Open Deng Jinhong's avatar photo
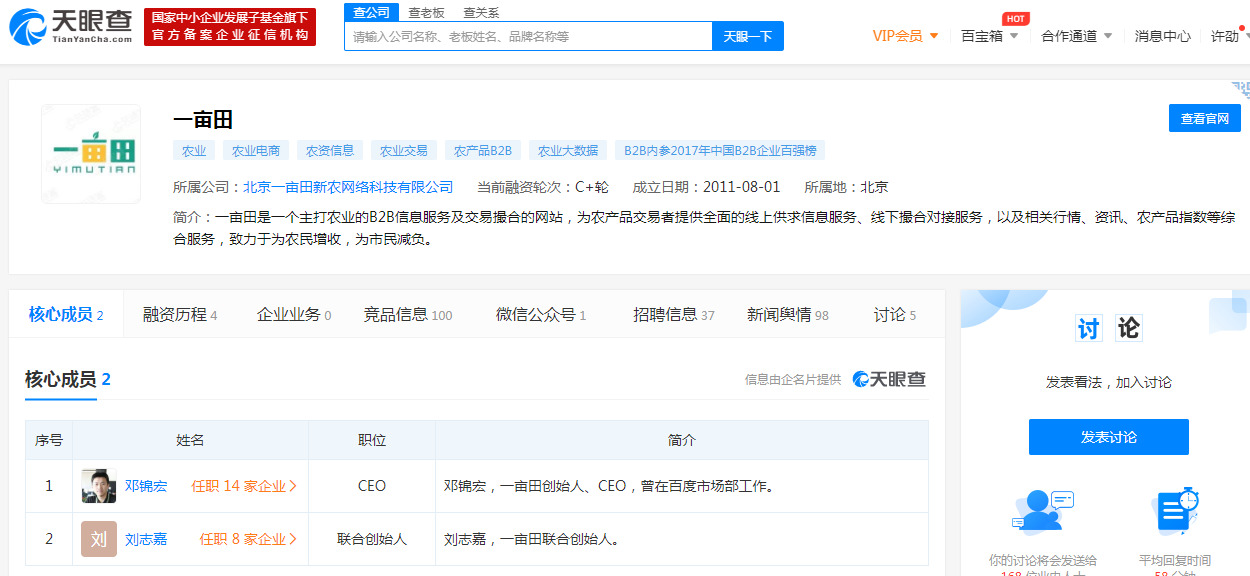This screenshot has height=576, width=1250. click(x=99, y=486)
